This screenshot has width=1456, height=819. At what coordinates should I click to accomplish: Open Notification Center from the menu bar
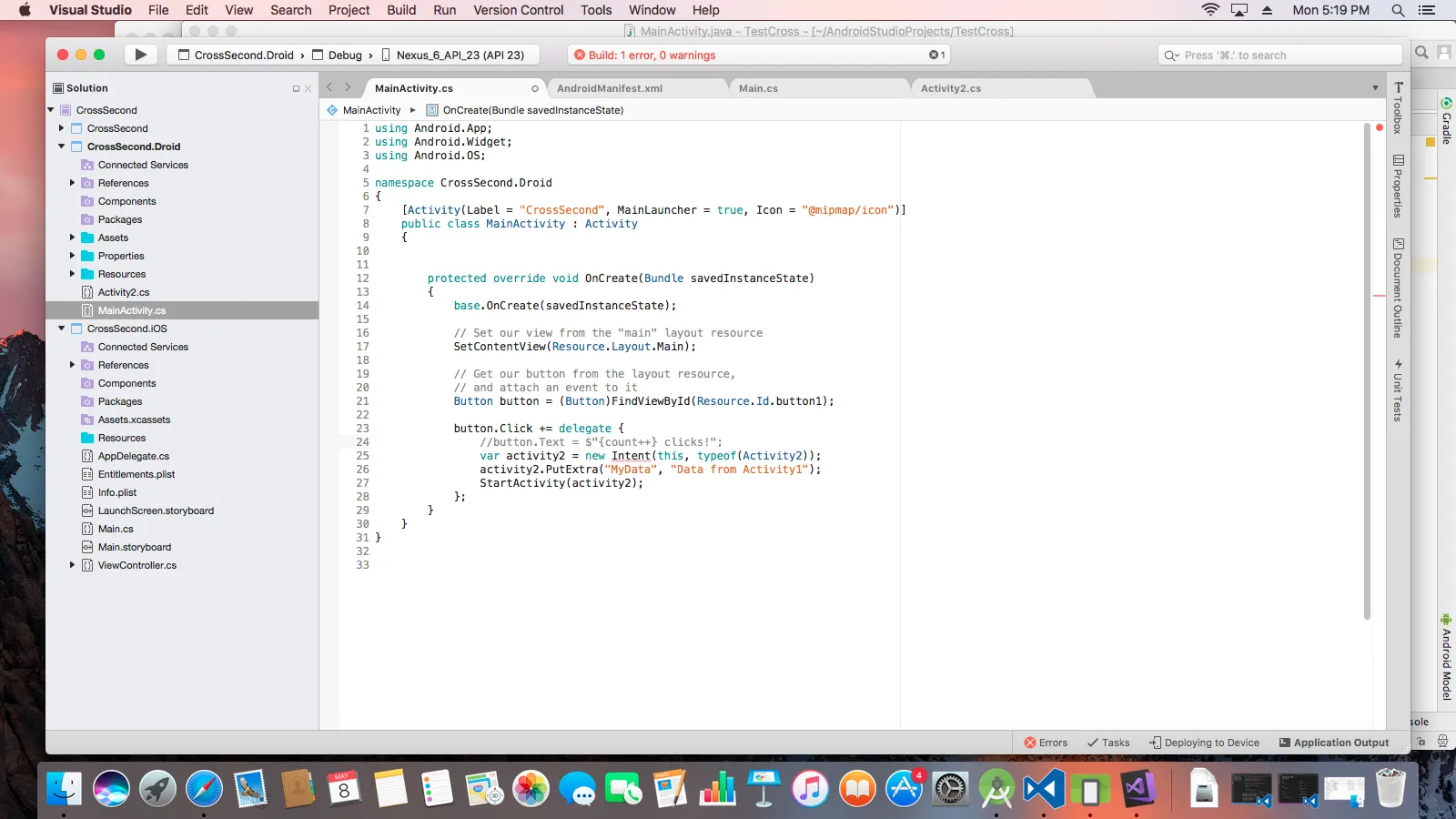point(1427,10)
